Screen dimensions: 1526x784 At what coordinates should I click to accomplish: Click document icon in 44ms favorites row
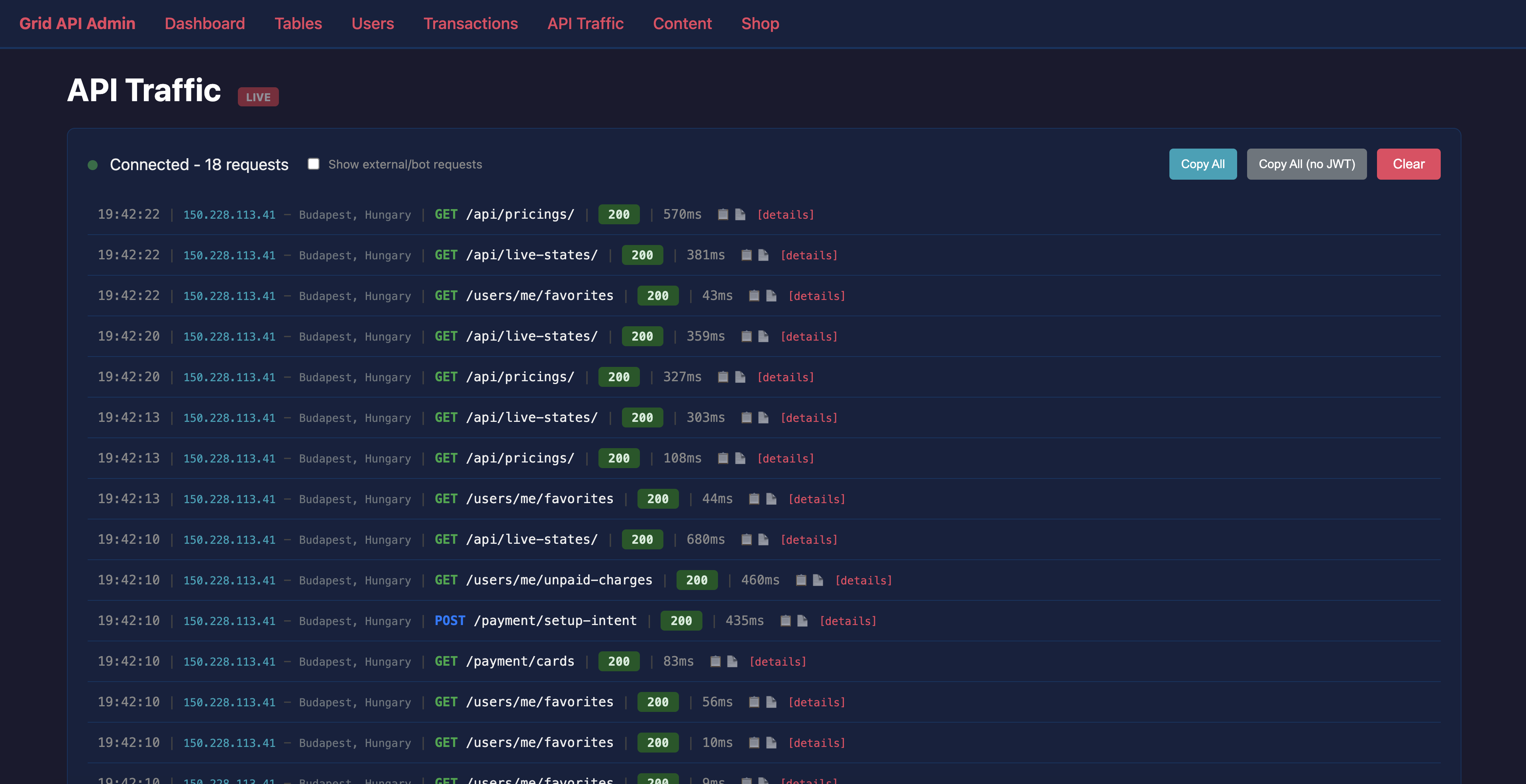(771, 499)
